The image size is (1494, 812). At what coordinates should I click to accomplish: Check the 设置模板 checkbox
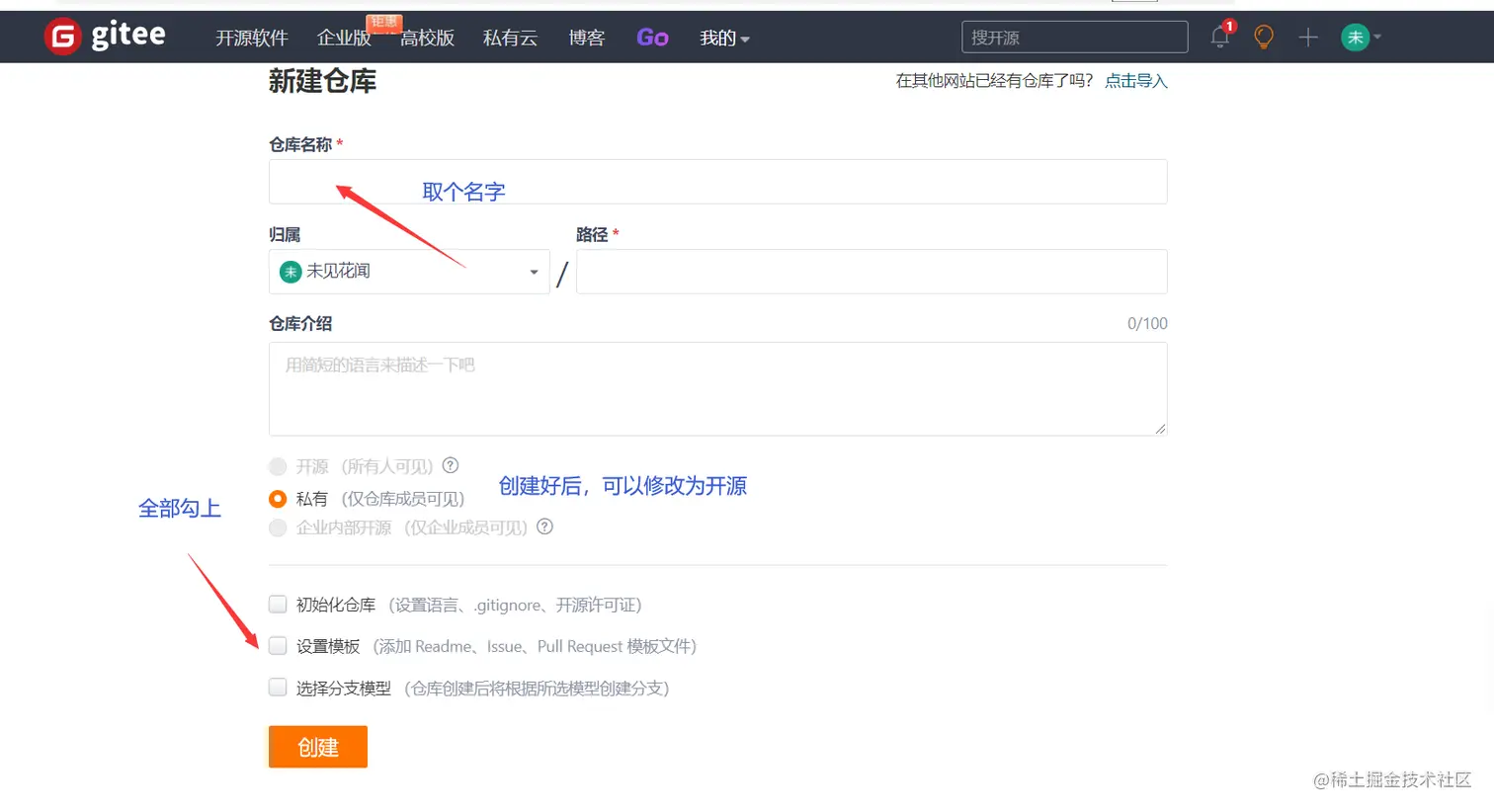[278, 645]
